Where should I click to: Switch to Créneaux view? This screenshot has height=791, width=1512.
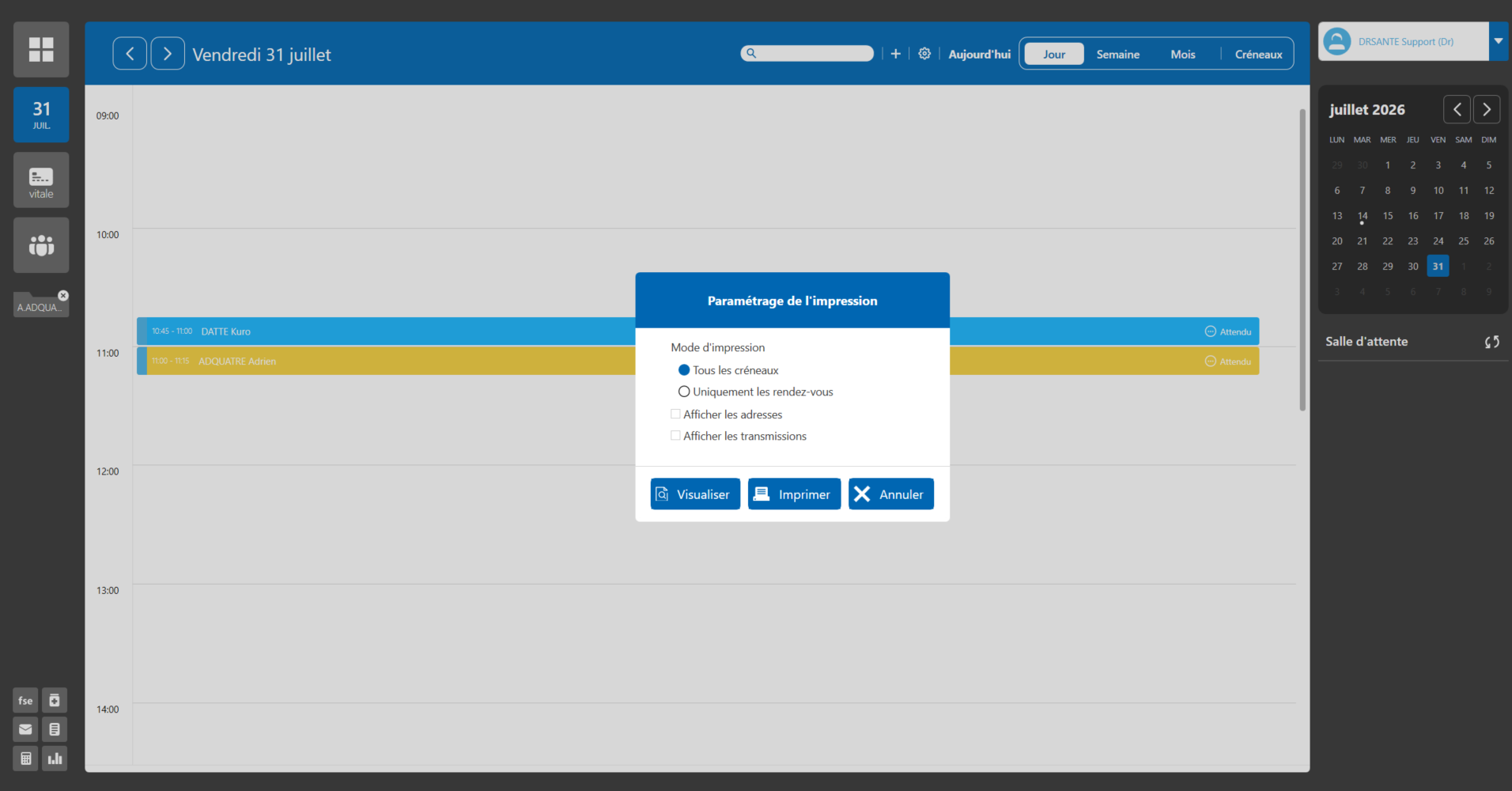tap(1258, 54)
